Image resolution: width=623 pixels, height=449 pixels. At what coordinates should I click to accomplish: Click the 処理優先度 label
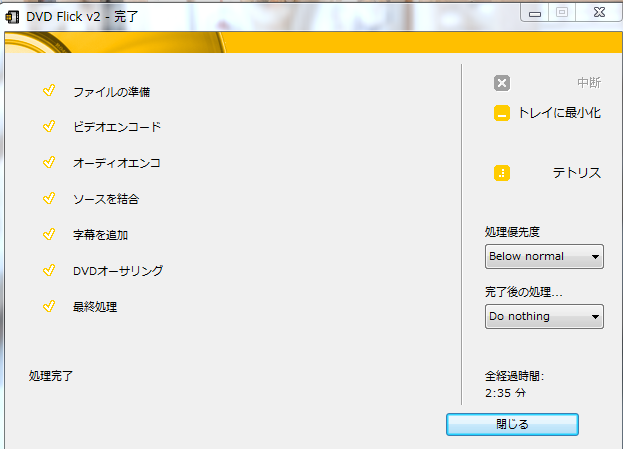click(x=512, y=232)
